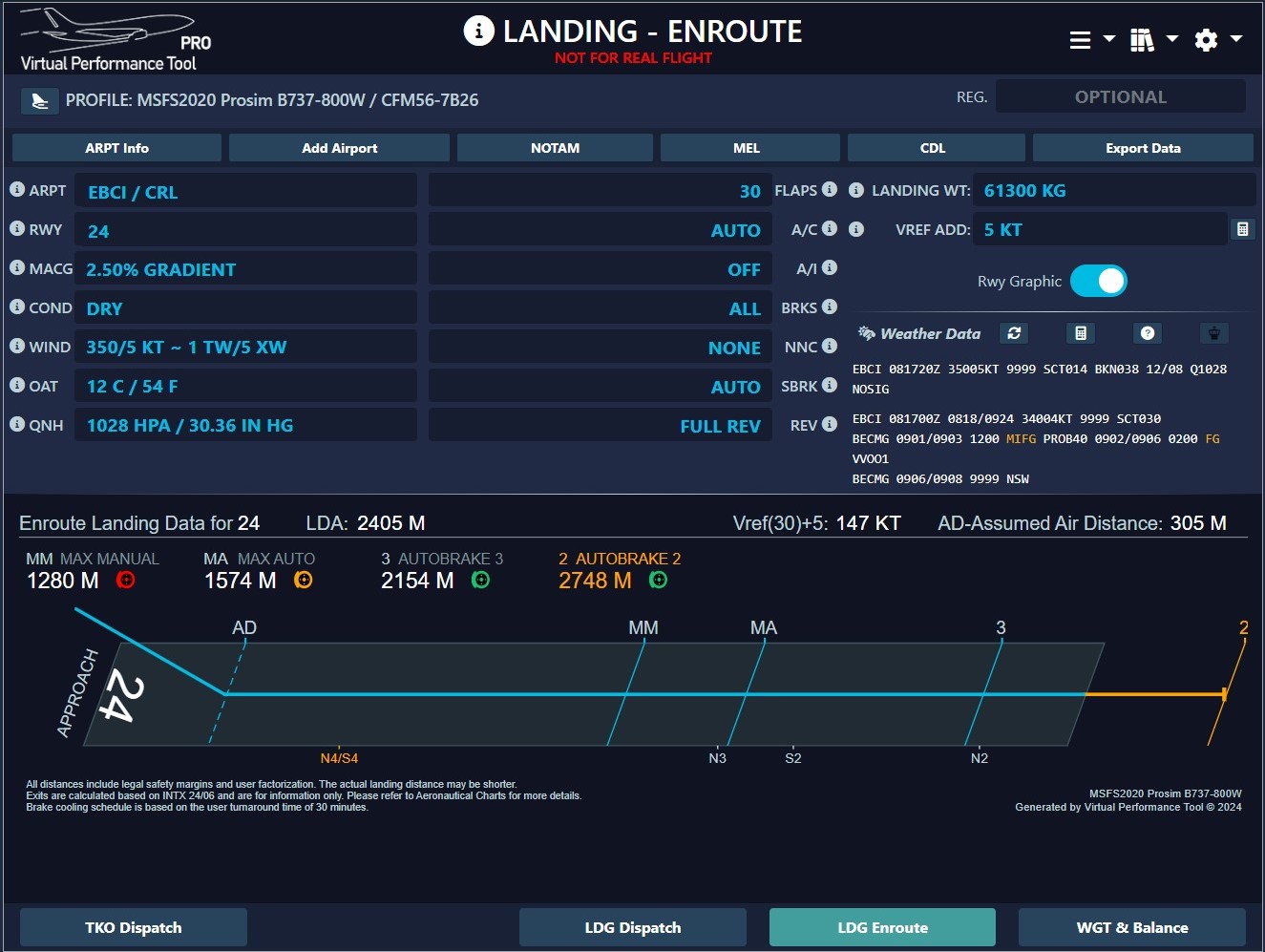
Task: Open the VREF ADD calculator icon
Action: (x=1242, y=229)
